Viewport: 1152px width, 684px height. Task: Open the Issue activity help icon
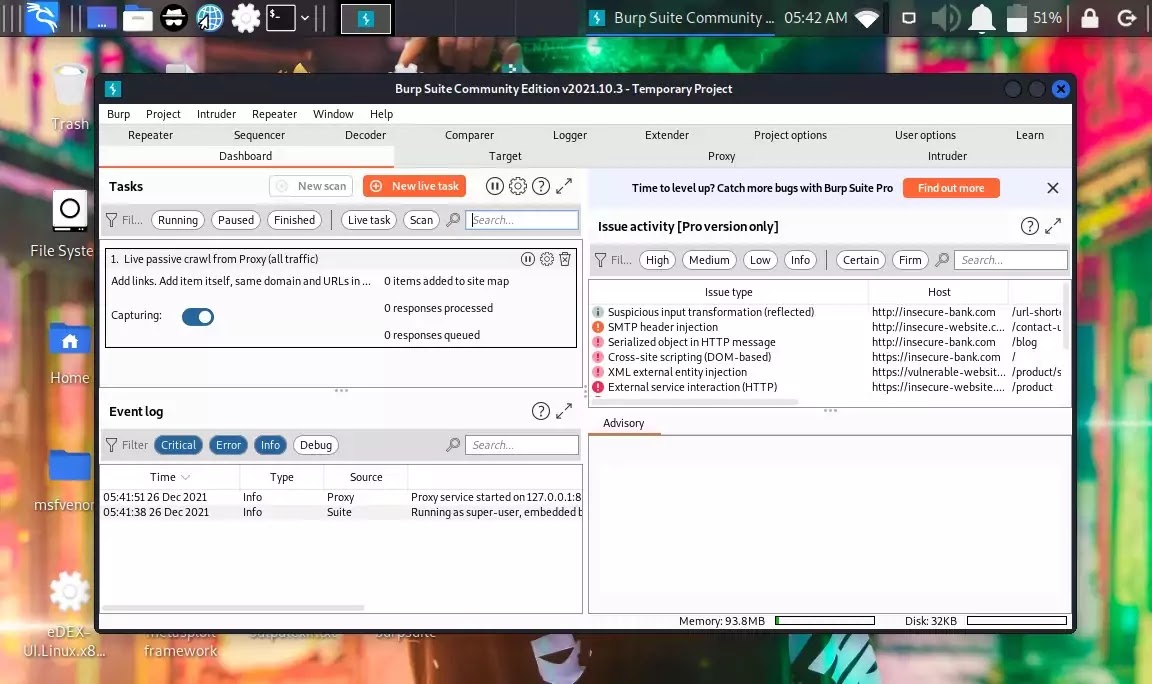click(x=1030, y=226)
